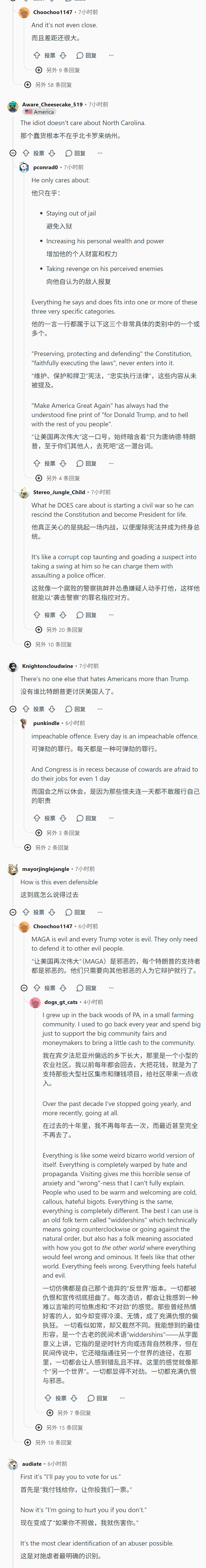206x1568 pixels.
Task: Open dogs_gt_cats's user profile
Action: (x=61, y=1002)
